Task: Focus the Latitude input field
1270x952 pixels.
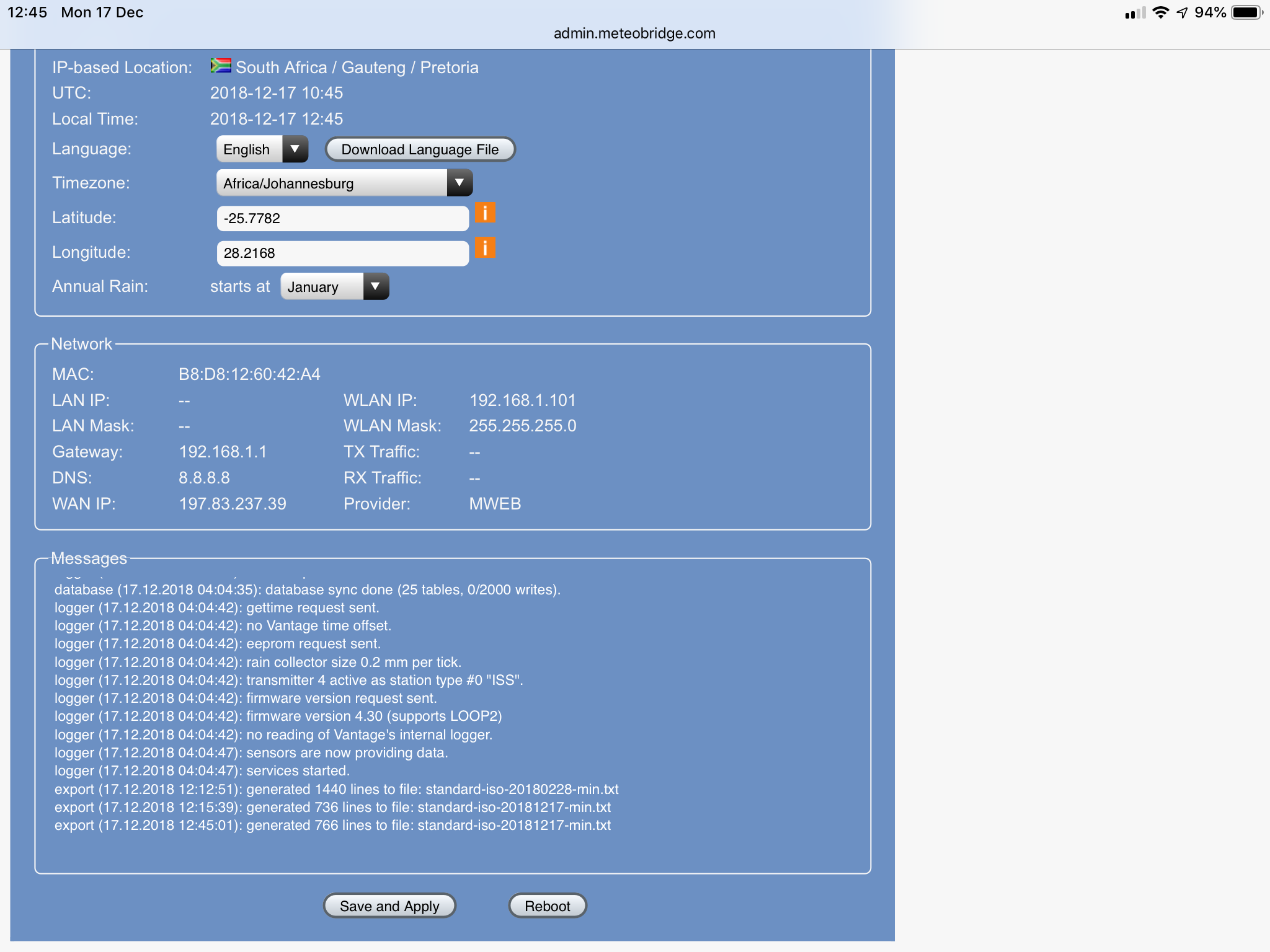Action: coord(342,218)
